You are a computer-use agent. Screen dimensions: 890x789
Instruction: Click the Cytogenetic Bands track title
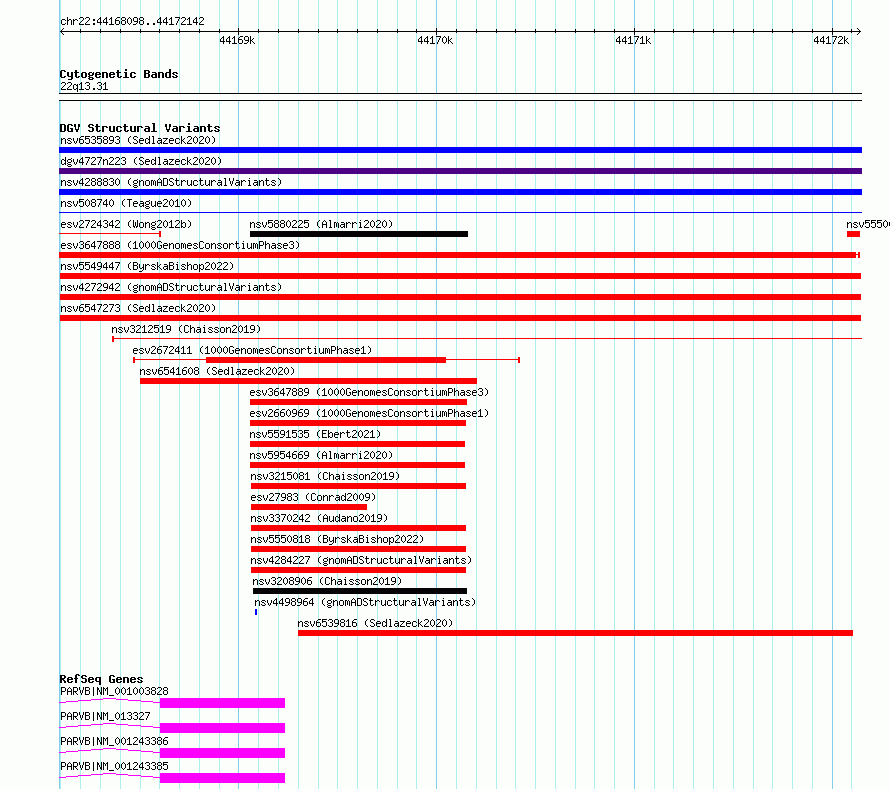pyautogui.click(x=119, y=74)
